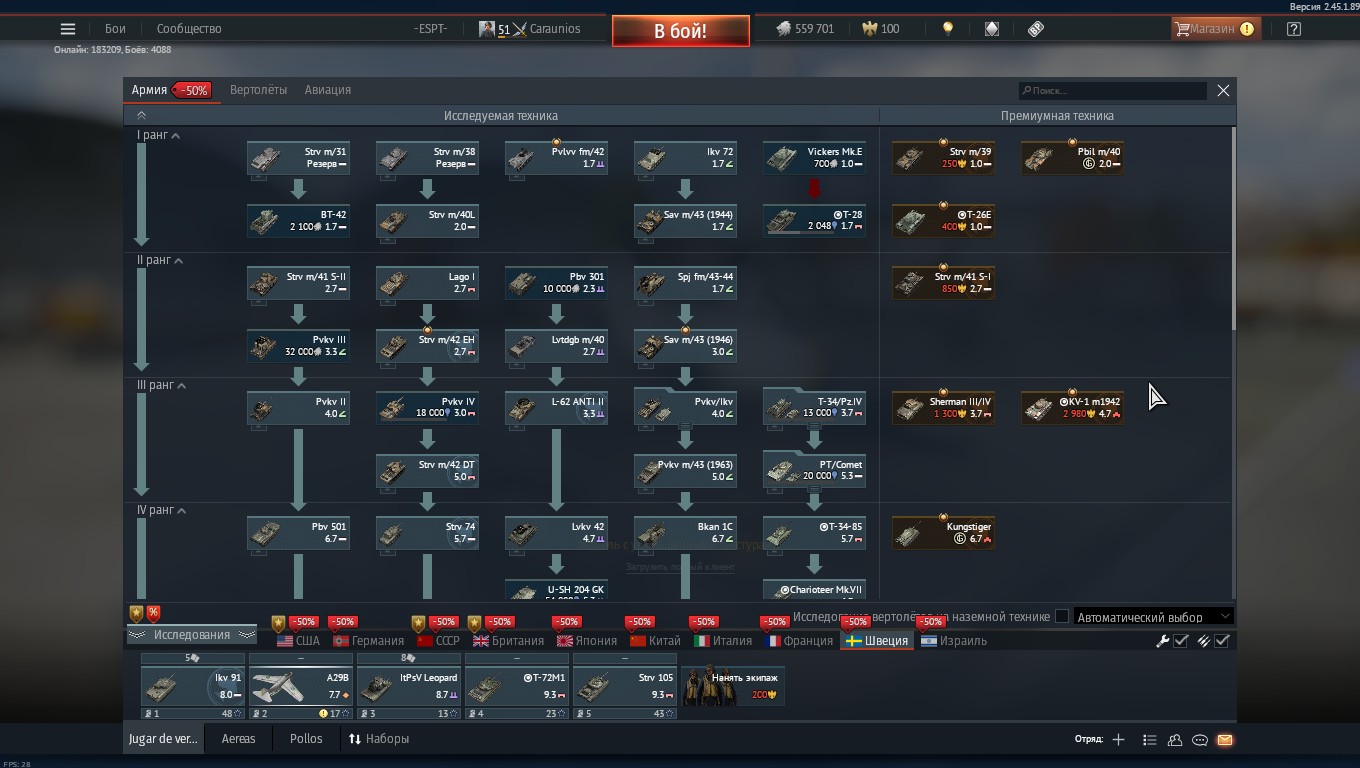Click player avatar next to Caraunios
The image size is (1360, 768).
487,29
